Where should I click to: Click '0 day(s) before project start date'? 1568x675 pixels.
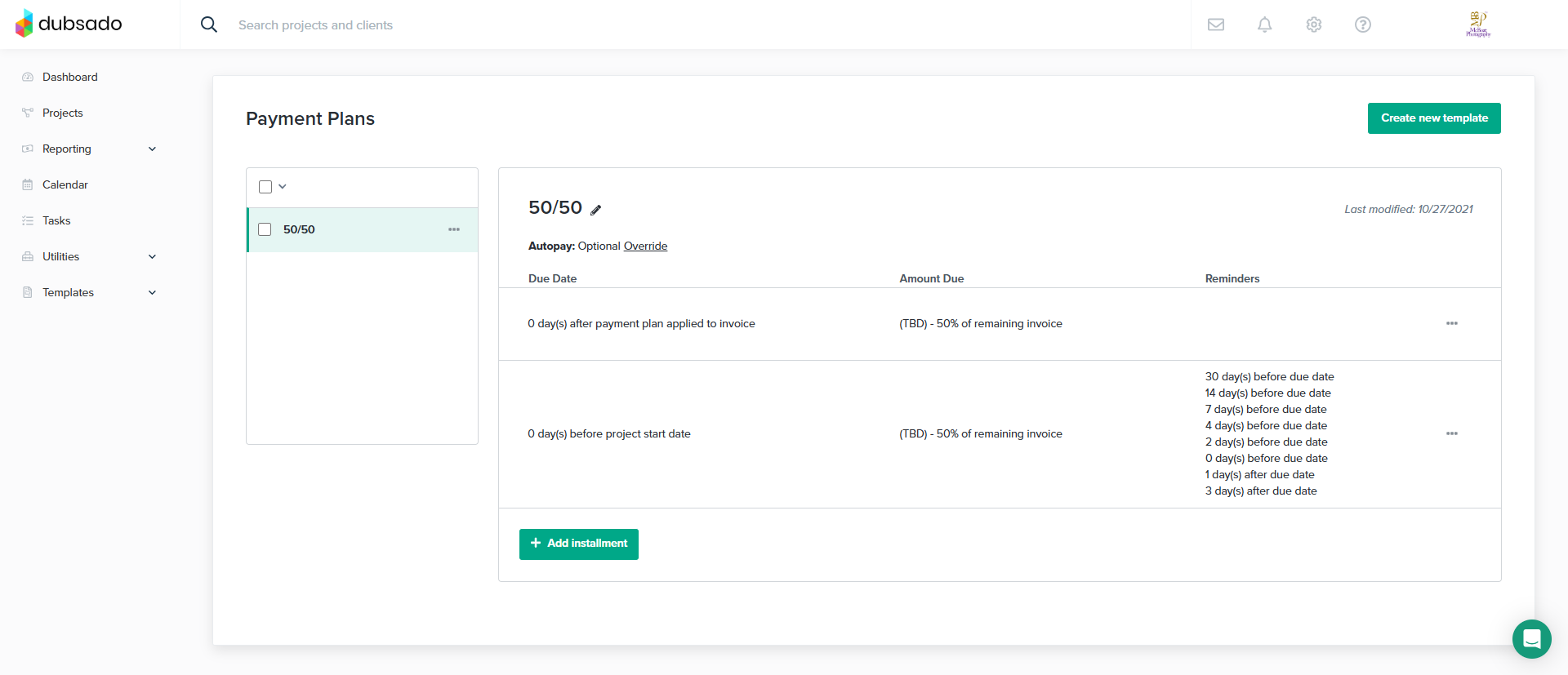click(609, 434)
